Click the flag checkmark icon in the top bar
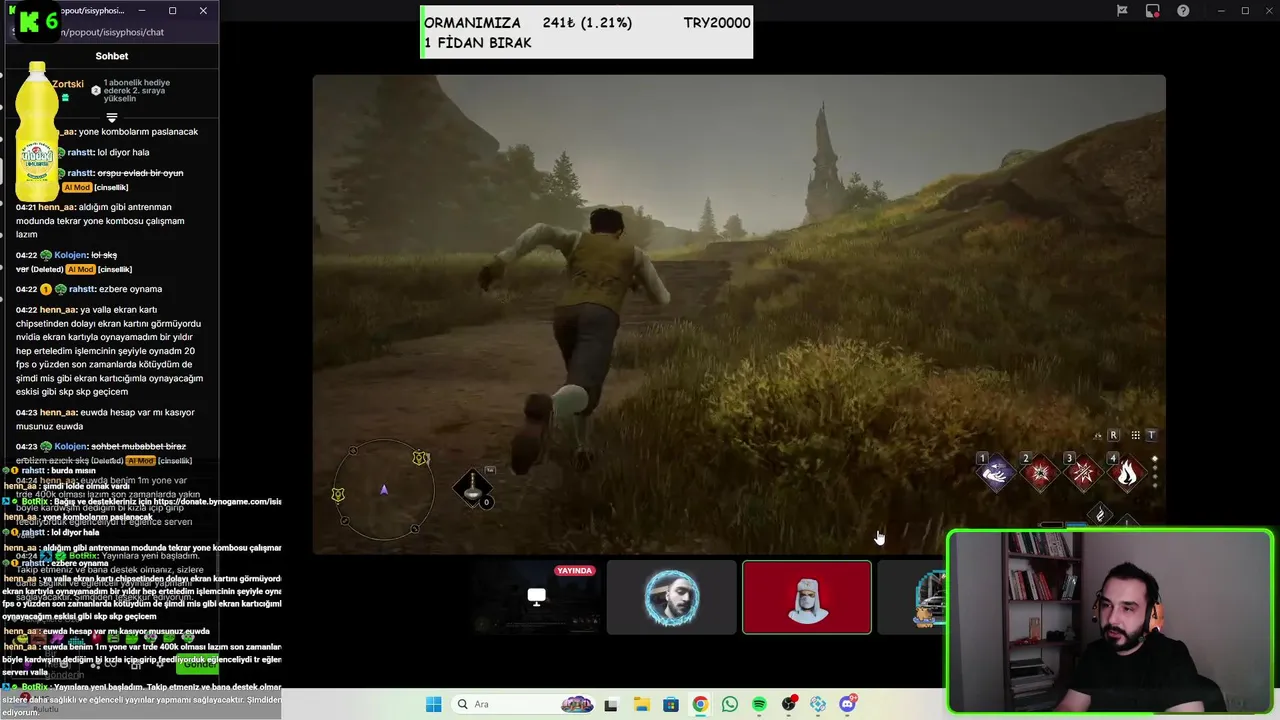This screenshot has width=1280, height=720. [1122, 11]
